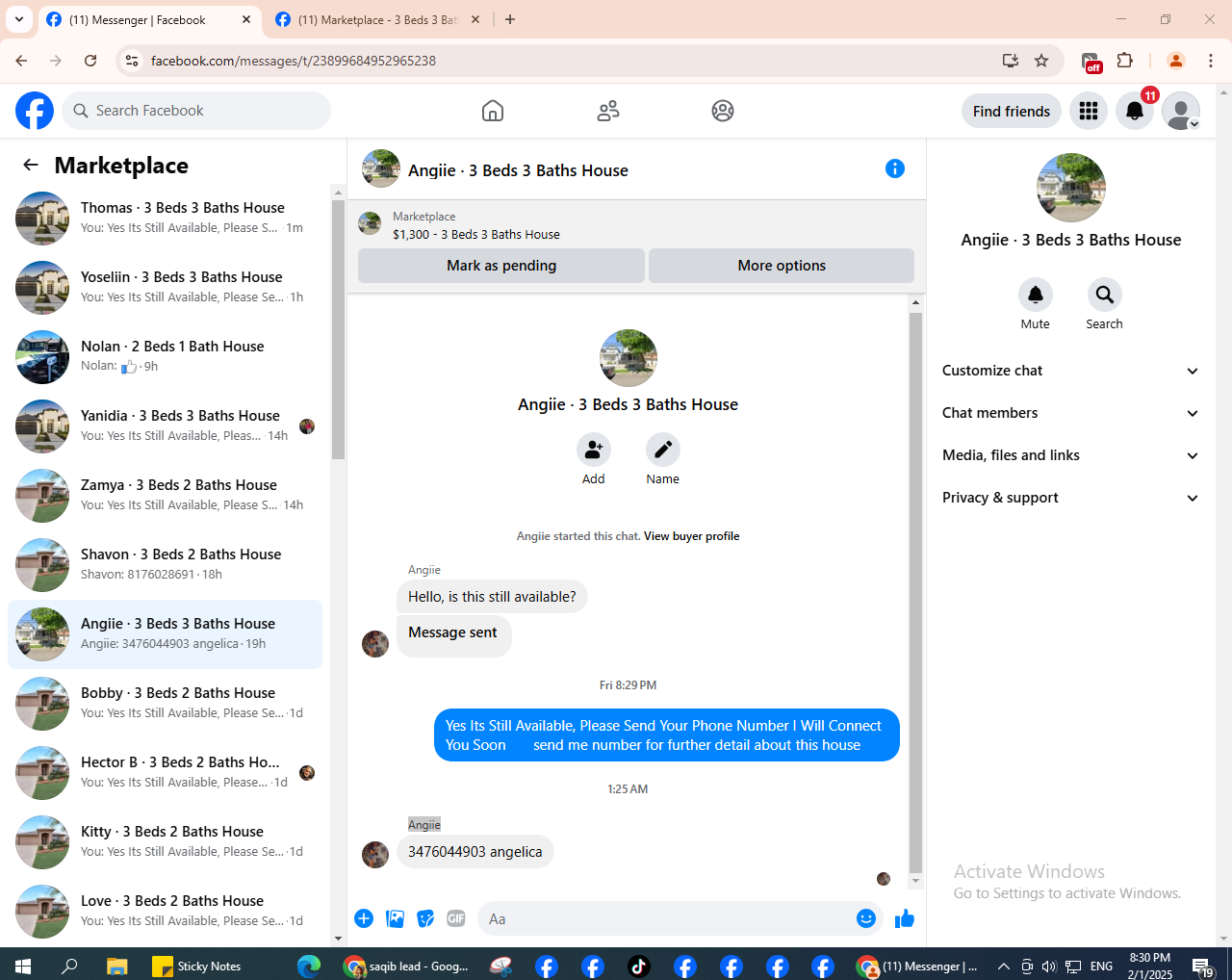
Task: Open Thomas 3 Beds 3 Baths conversation
Action: click(166, 219)
